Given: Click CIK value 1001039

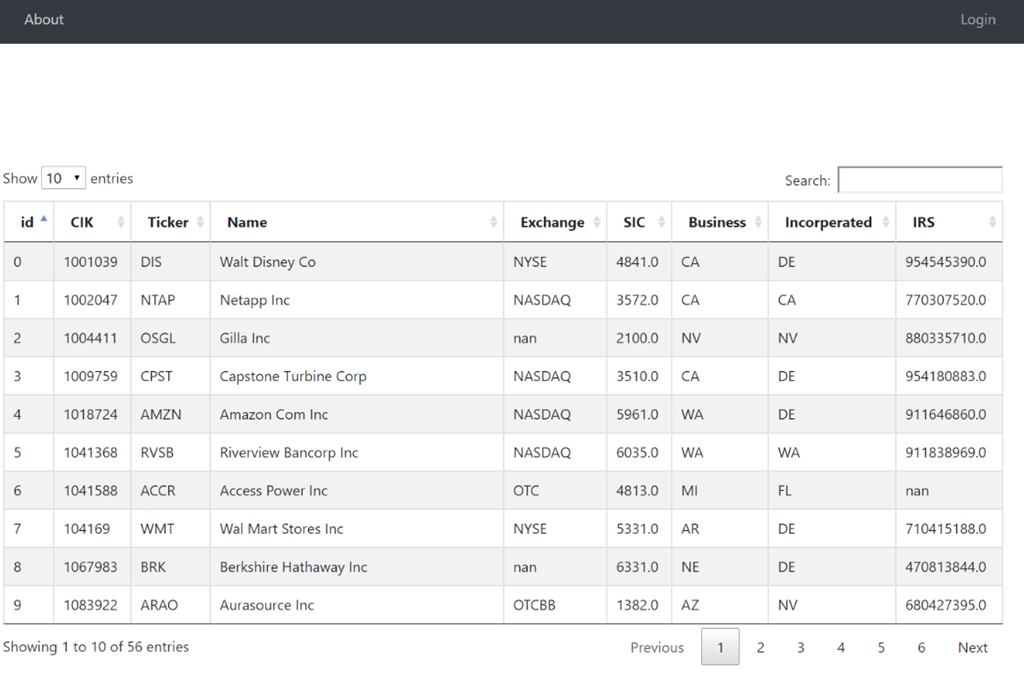Looking at the screenshot, I should [90, 262].
